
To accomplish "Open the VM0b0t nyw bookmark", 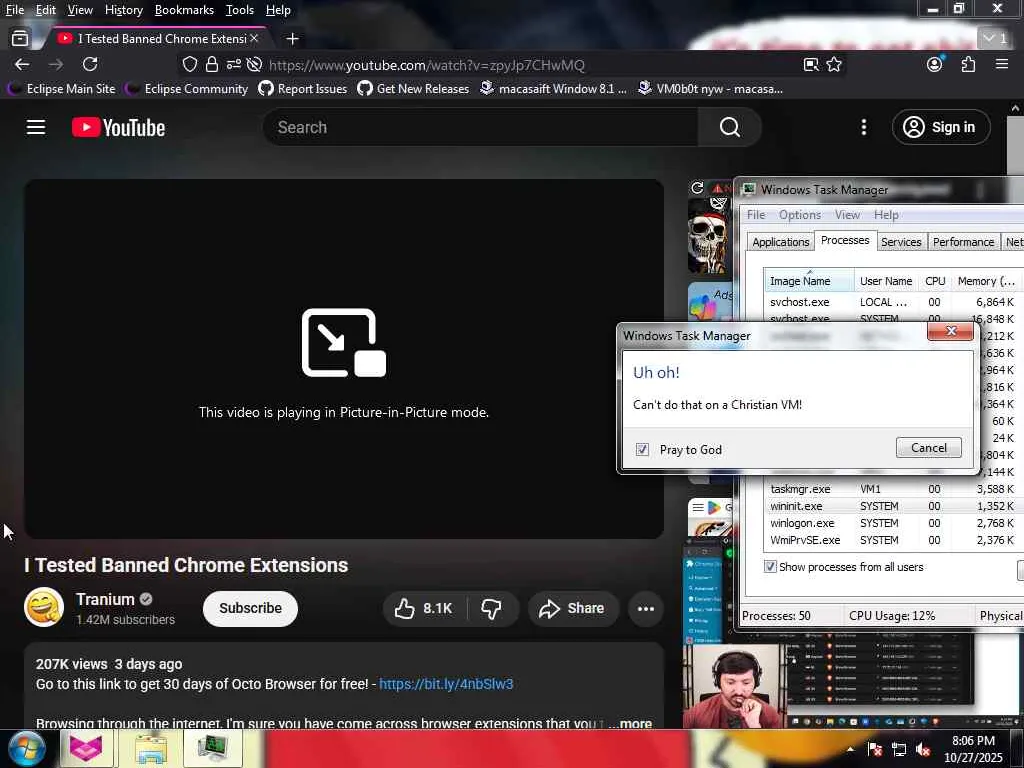I will pyautogui.click(x=711, y=88).
